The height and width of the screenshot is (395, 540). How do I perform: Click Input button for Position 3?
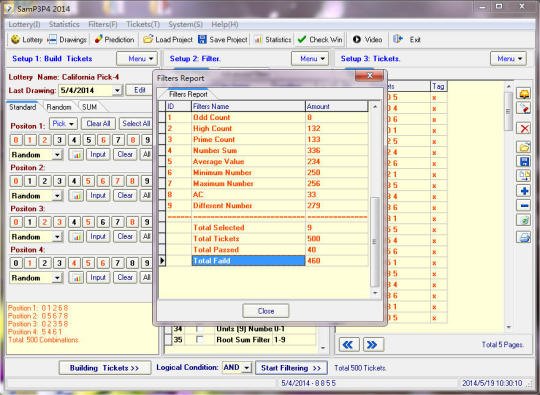point(98,237)
